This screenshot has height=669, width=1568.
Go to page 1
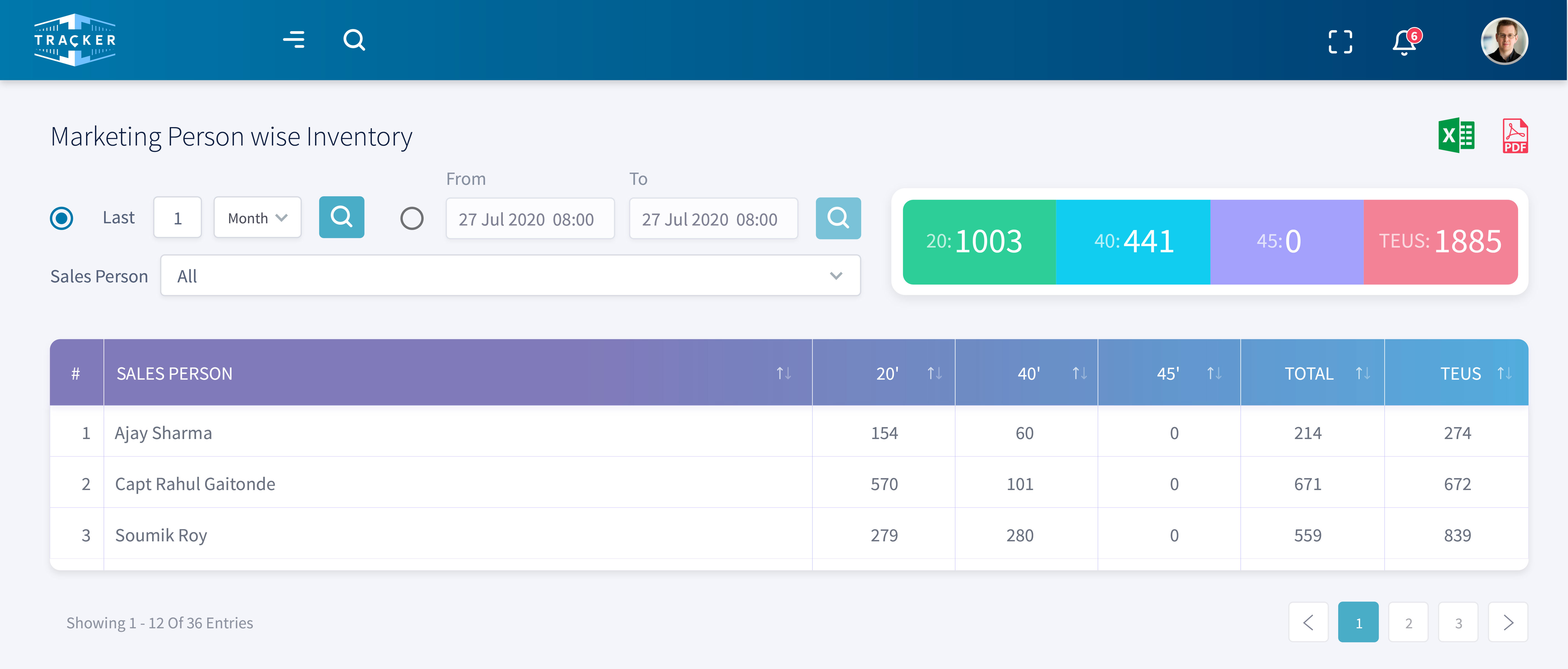[1359, 623]
